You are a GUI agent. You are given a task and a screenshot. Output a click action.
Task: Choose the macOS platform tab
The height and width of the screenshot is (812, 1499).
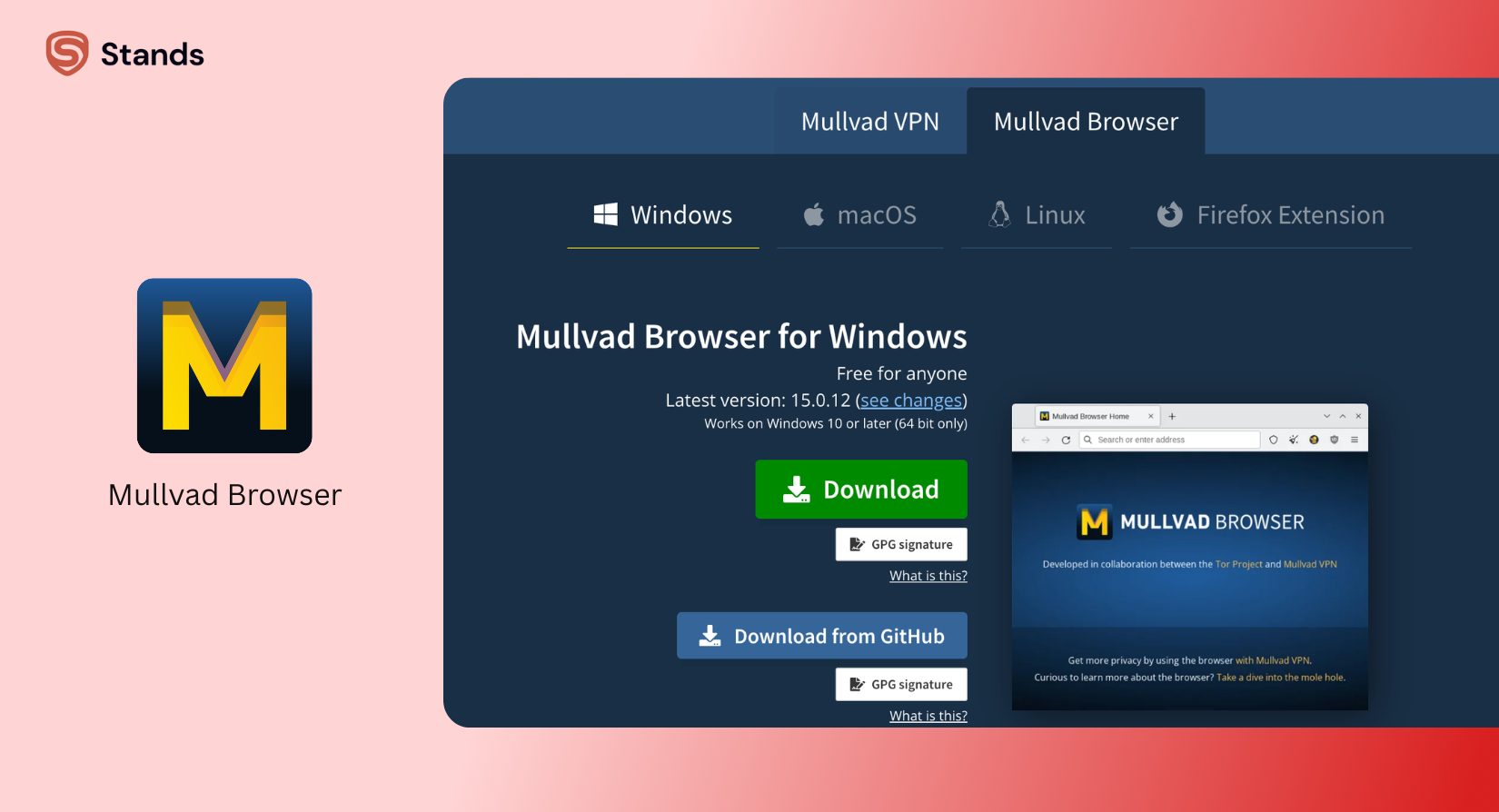pyautogui.click(x=859, y=215)
